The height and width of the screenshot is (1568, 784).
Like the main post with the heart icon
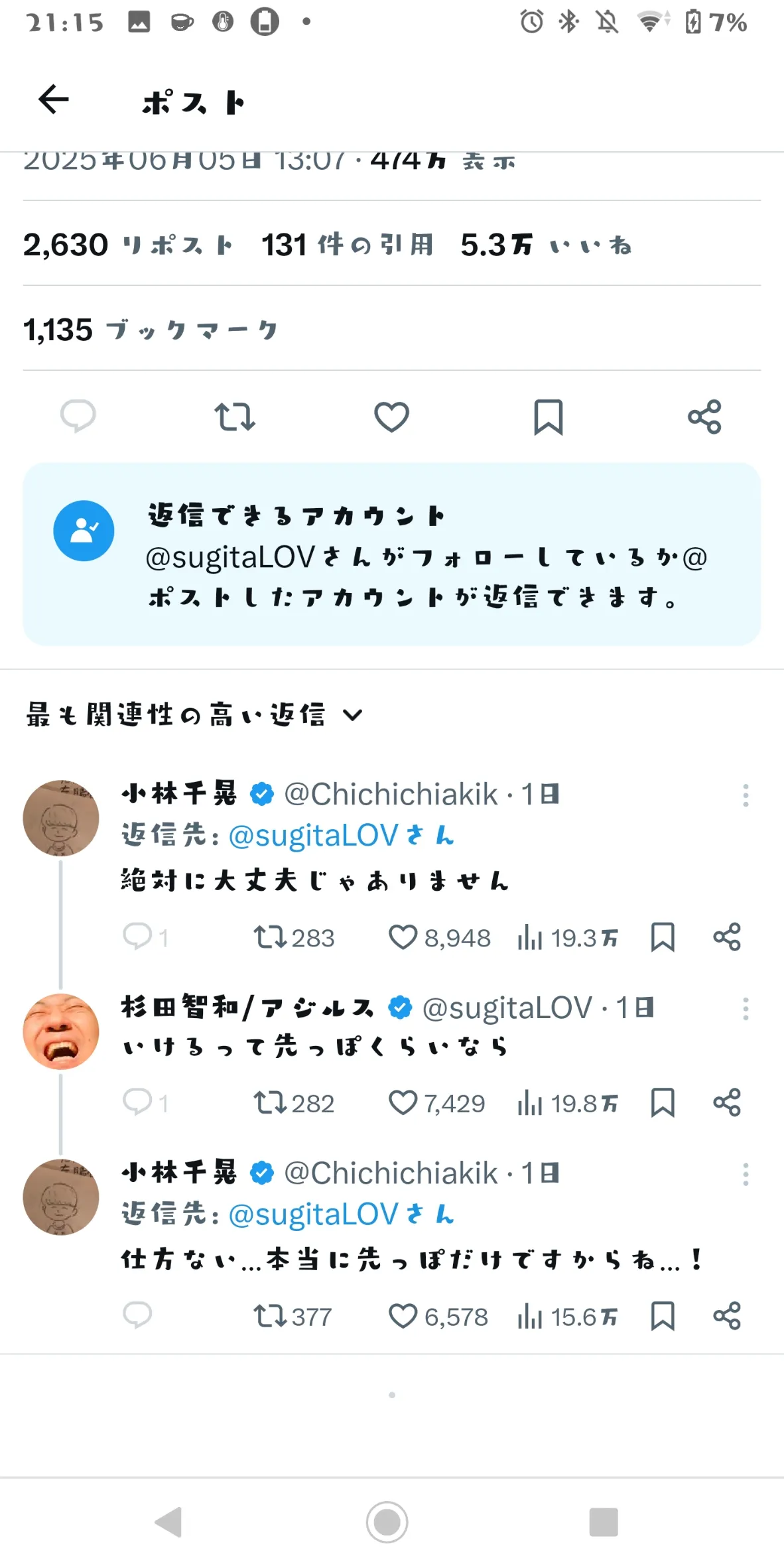coord(391,417)
